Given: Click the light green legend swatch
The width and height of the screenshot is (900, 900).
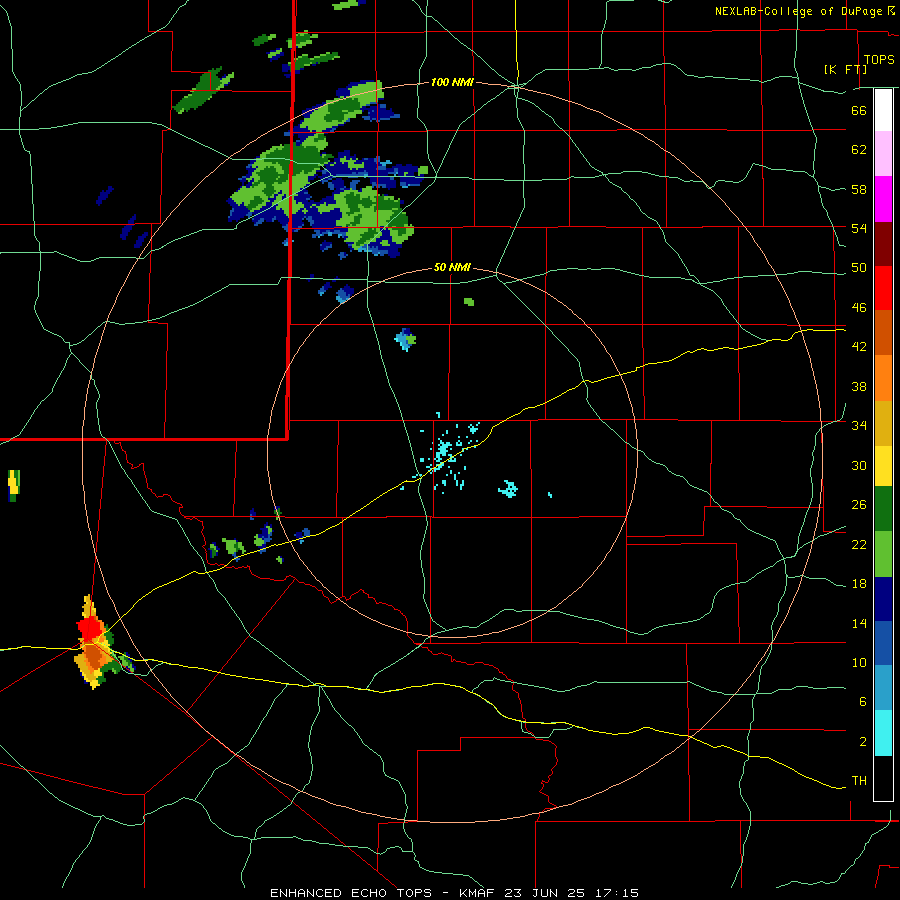Looking at the screenshot, I should (x=883, y=554).
